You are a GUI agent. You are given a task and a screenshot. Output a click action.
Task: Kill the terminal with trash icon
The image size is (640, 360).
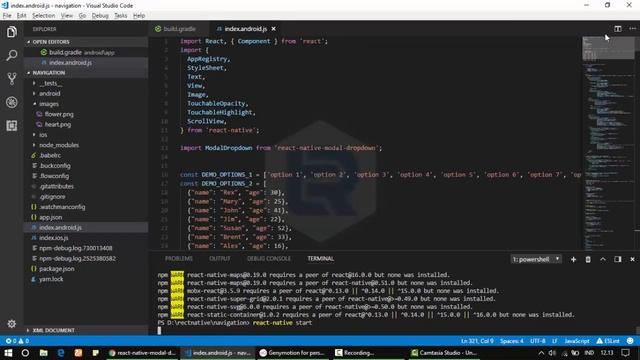[x=588, y=259]
